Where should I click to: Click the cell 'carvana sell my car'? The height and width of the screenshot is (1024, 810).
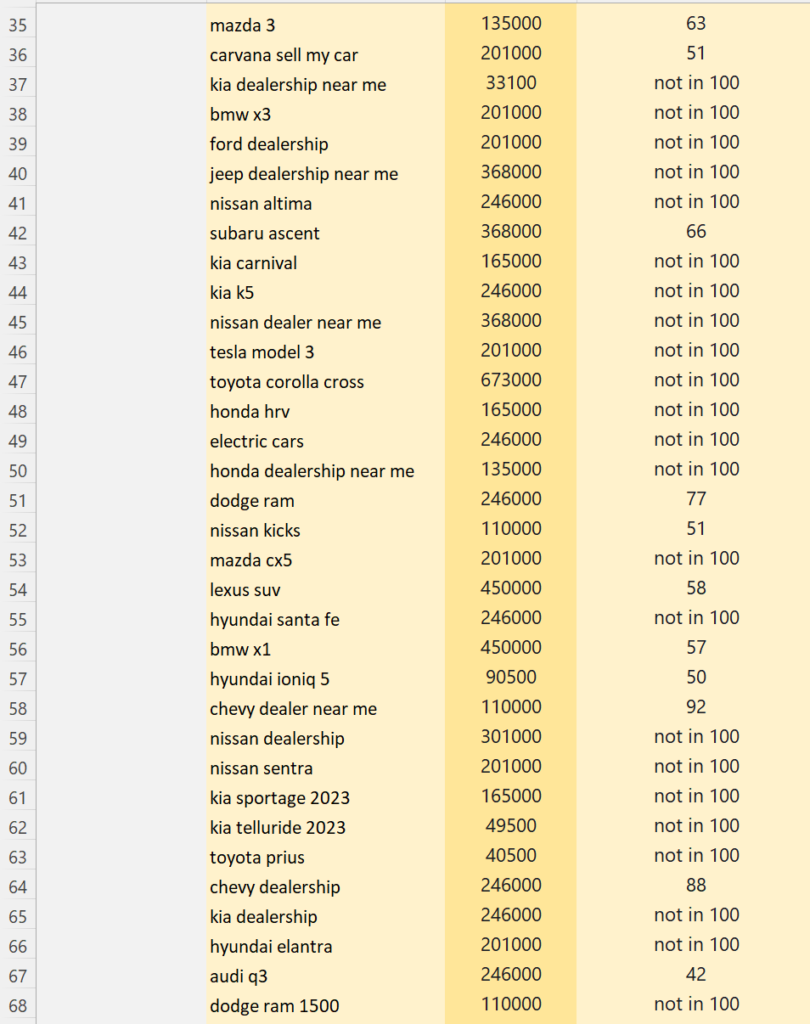(x=325, y=55)
